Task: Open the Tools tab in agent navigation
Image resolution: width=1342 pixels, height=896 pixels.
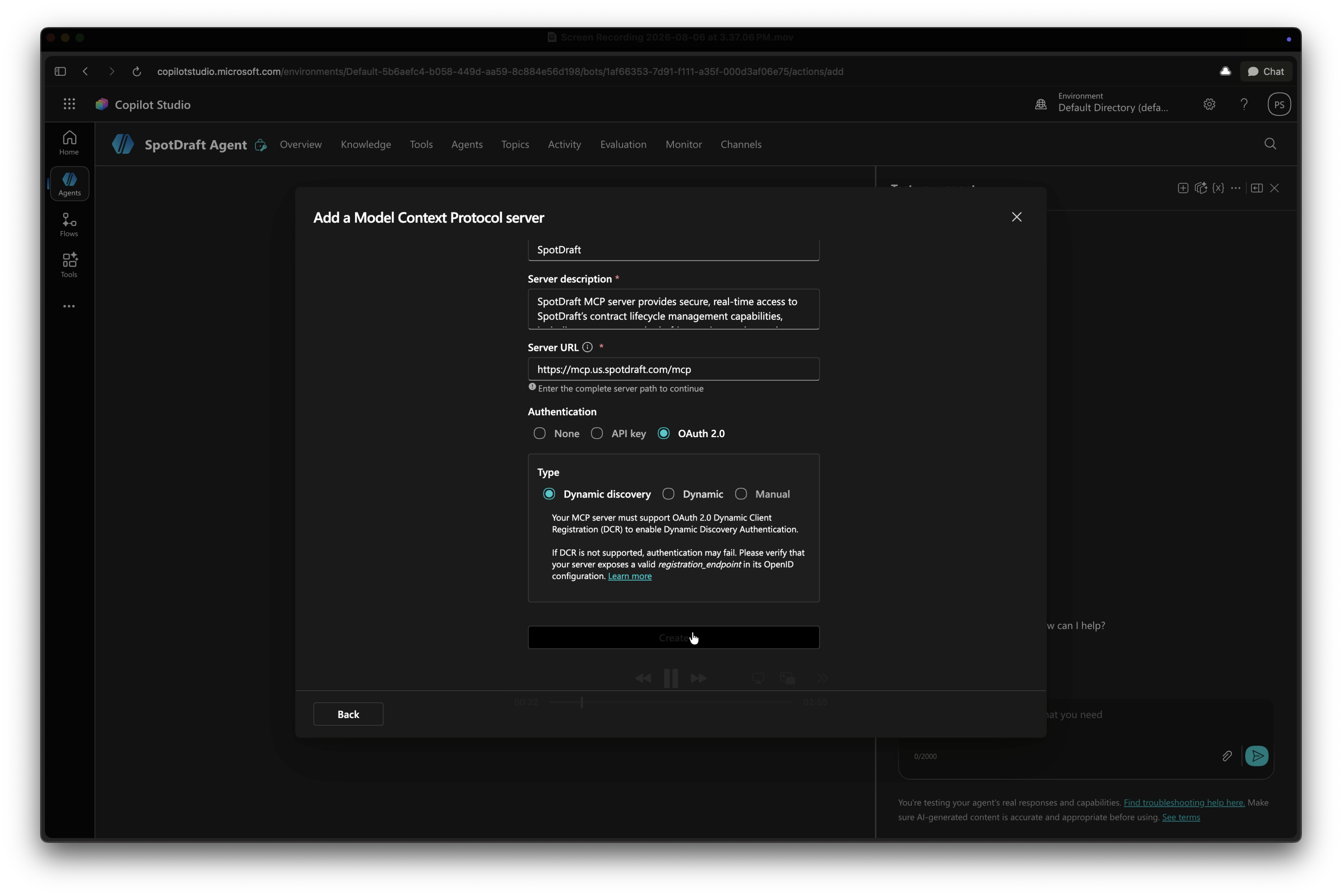Action: [x=421, y=145]
